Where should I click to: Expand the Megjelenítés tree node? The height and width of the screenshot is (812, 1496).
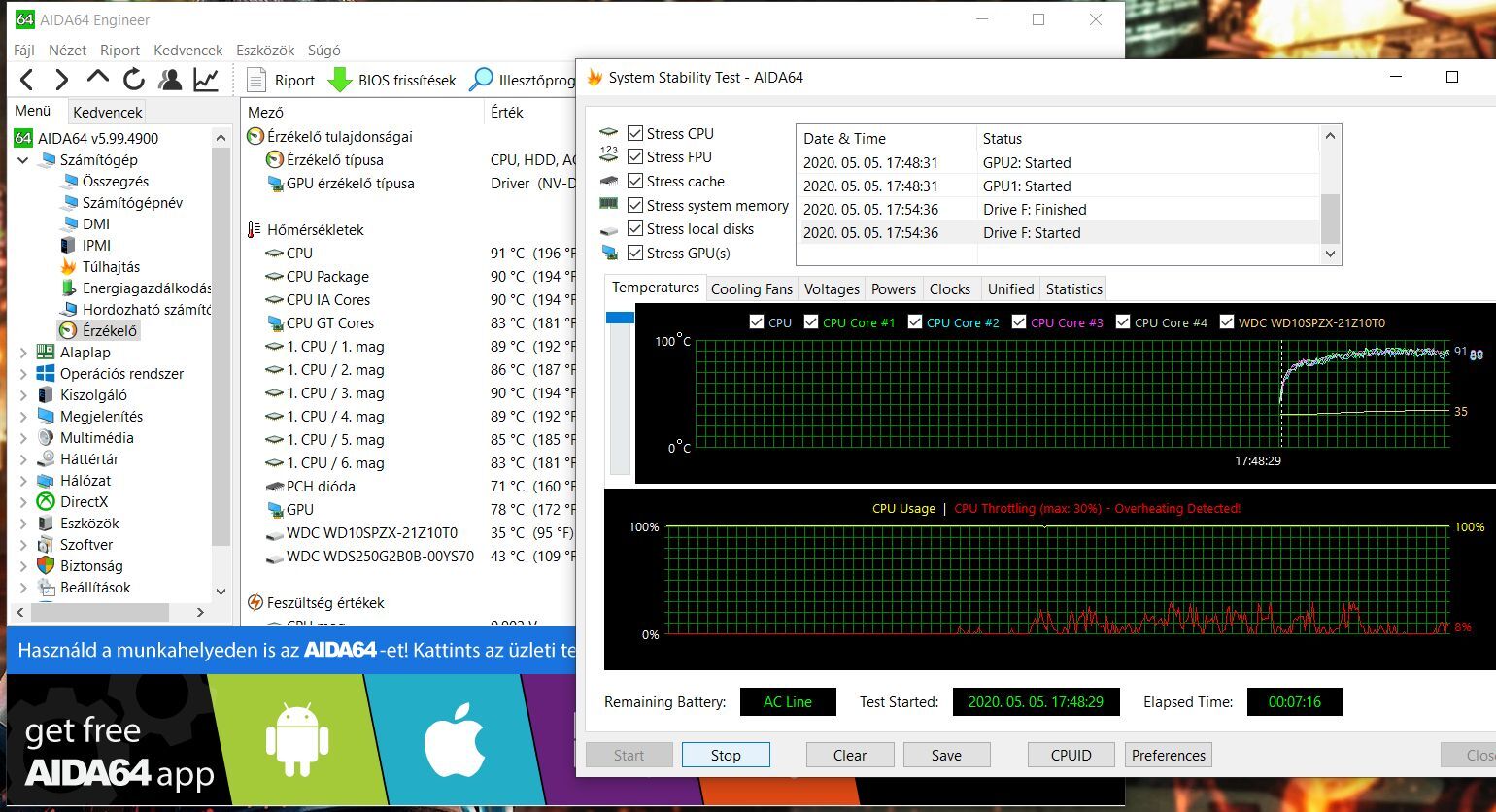[23, 416]
